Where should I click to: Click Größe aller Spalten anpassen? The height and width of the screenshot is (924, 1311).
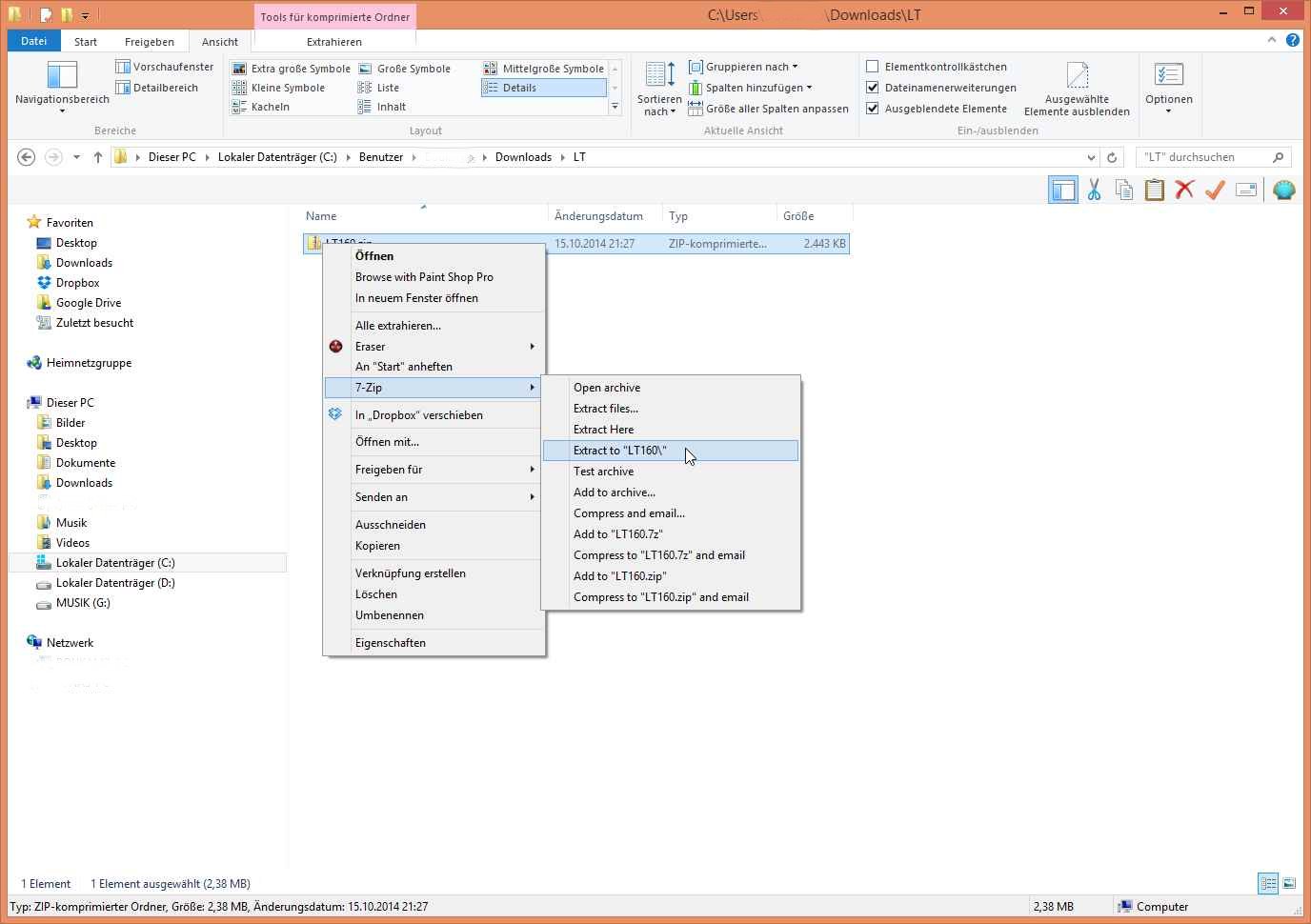coord(768,109)
